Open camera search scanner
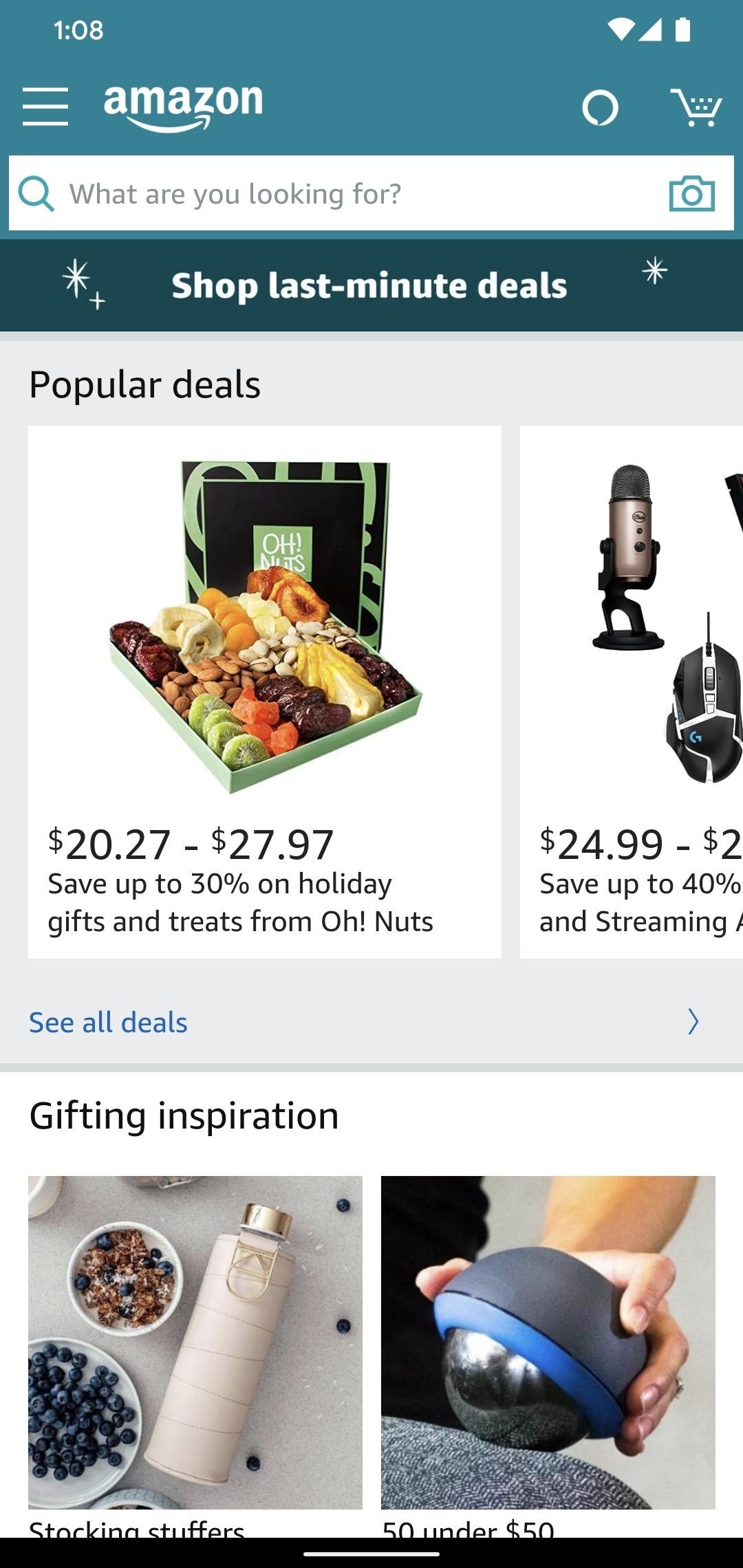Image resolution: width=743 pixels, height=1568 pixels. 691,193
